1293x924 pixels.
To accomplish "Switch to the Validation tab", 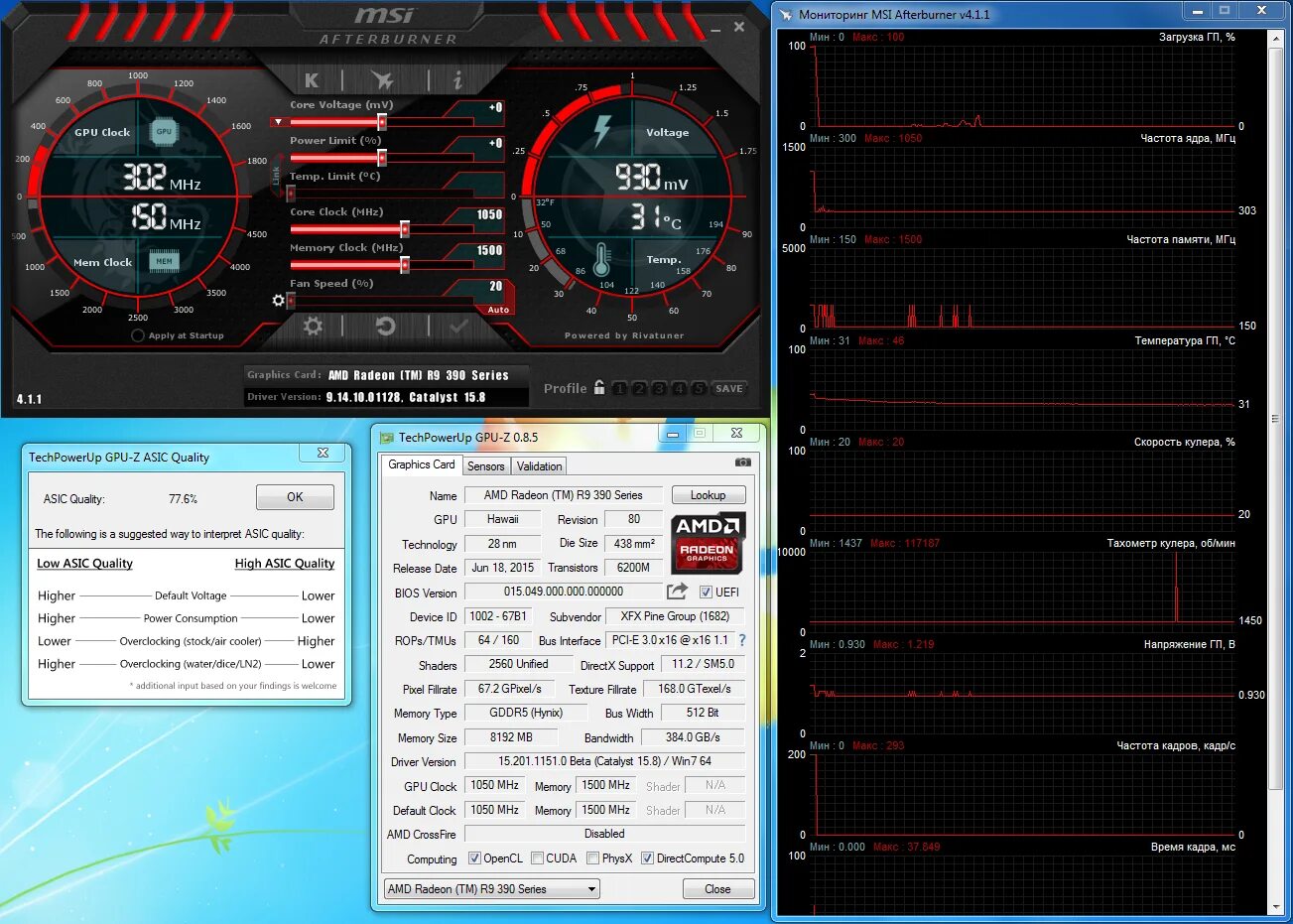I will tap(540, 465).
